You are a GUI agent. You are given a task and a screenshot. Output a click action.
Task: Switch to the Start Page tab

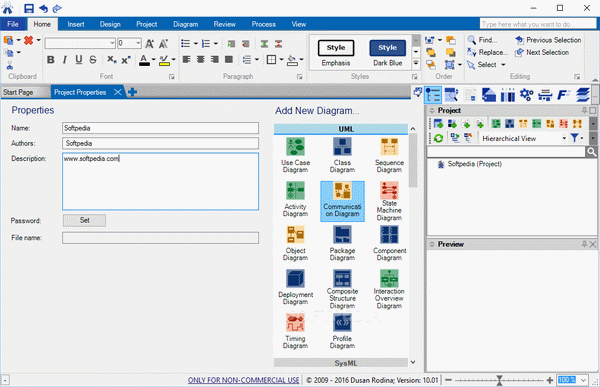(18, 92)
